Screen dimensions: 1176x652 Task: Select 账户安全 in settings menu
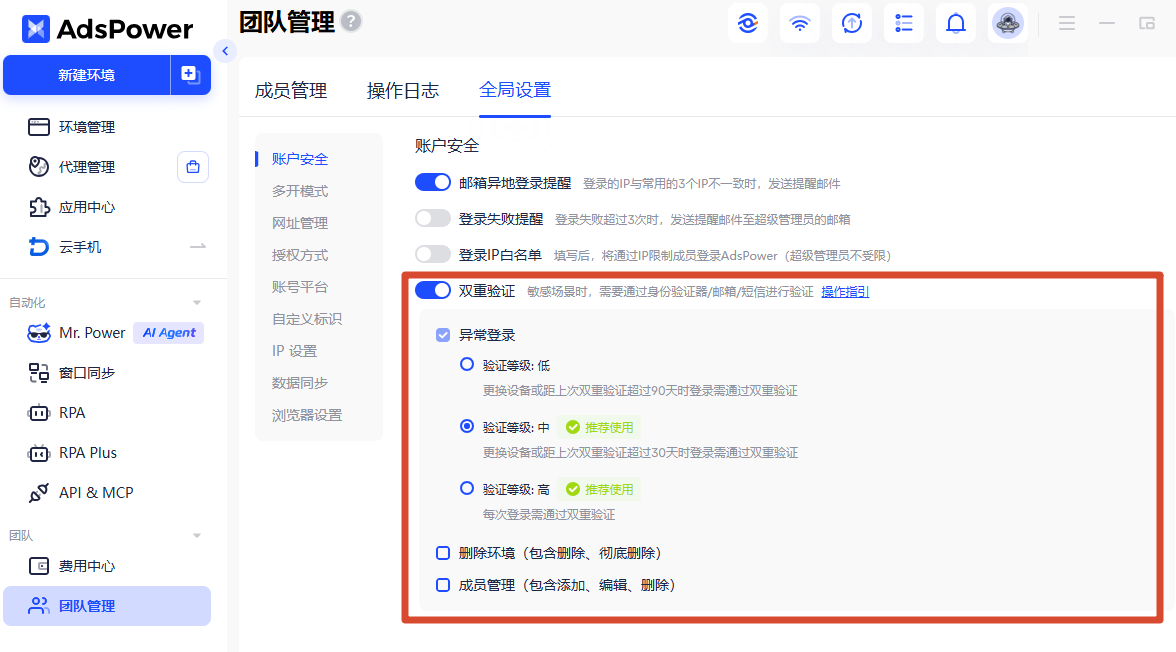click(x=300, y=159)
